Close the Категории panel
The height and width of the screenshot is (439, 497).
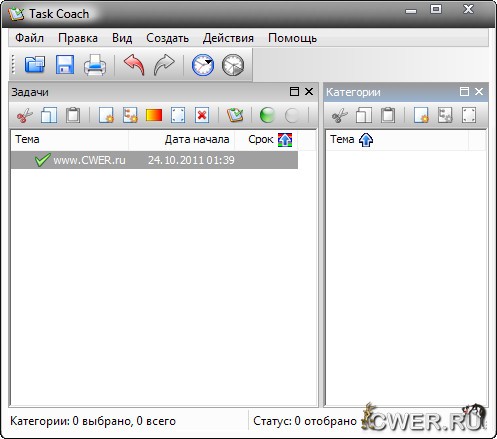tap(479, 92)
